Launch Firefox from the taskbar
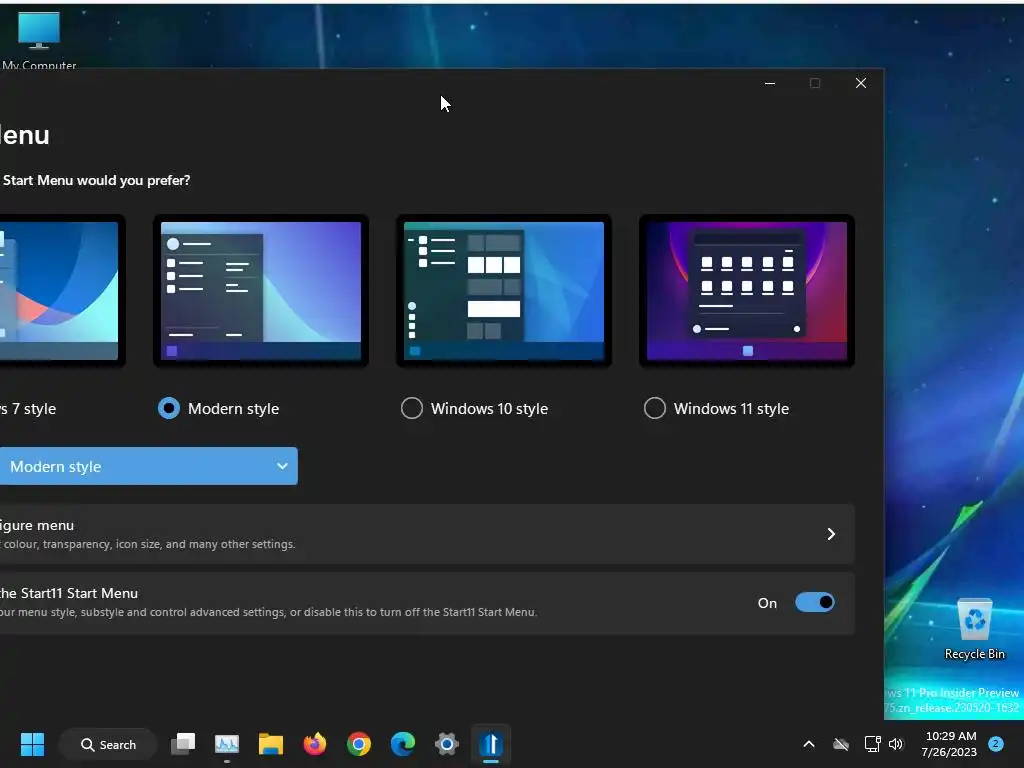The width and height of the screenshot is (1024, 768). pyautogui.click(x=315, y=744)
